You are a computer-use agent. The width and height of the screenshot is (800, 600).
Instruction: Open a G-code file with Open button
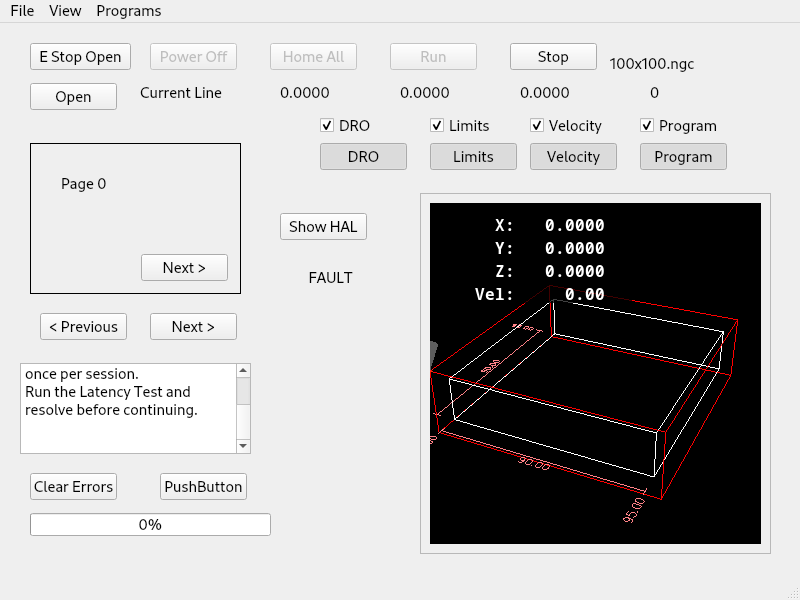(x=73, y=97)
